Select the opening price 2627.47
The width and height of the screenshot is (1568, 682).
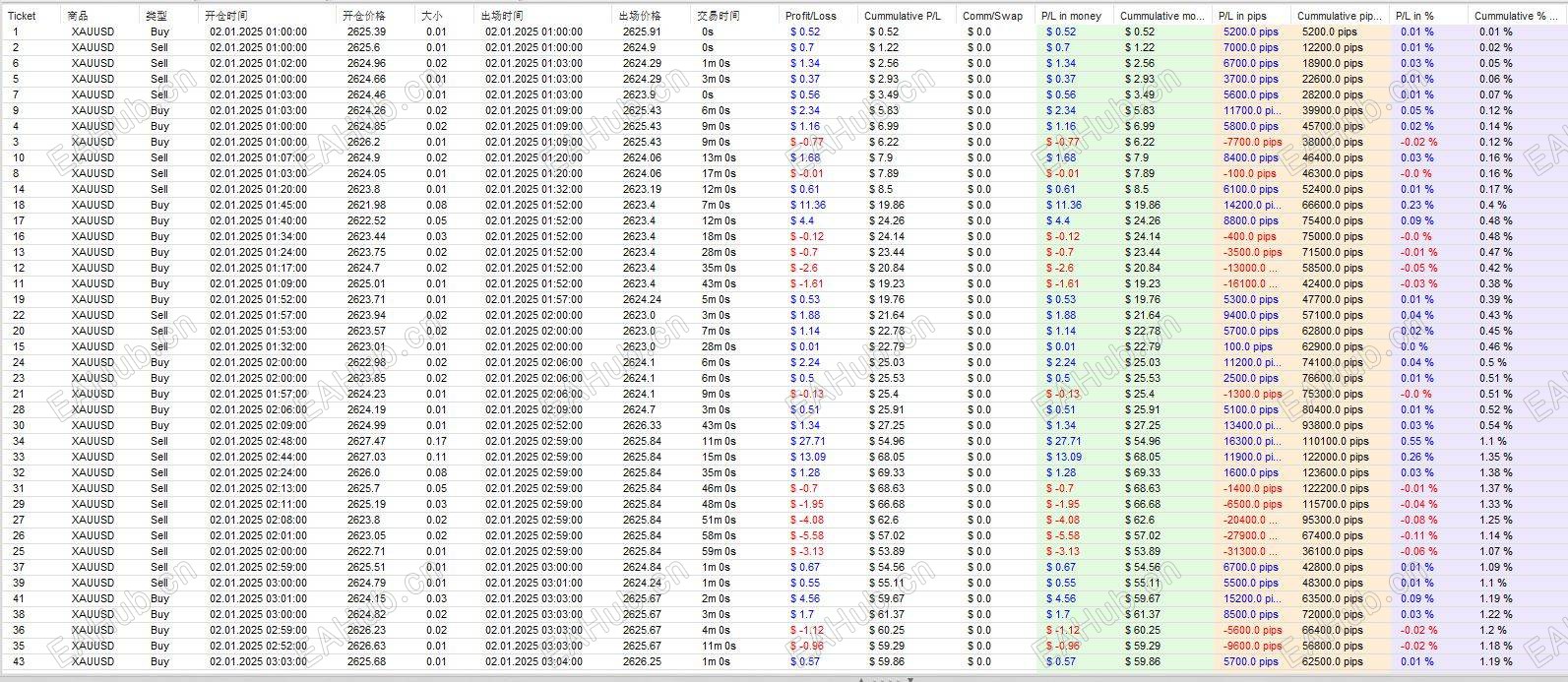coord(366,441)
